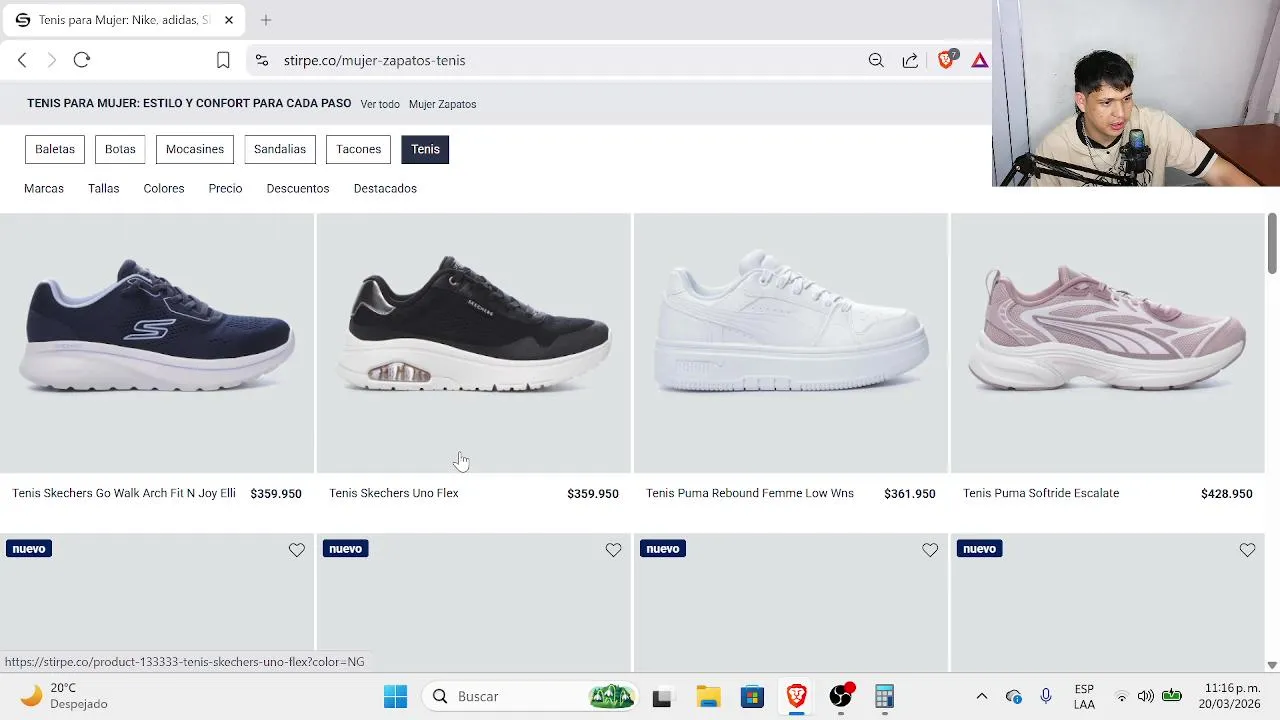Viewport: 1280px width, 720px height.
Task: Click the microphone tray icon
Action: [x=1045, y=696]
